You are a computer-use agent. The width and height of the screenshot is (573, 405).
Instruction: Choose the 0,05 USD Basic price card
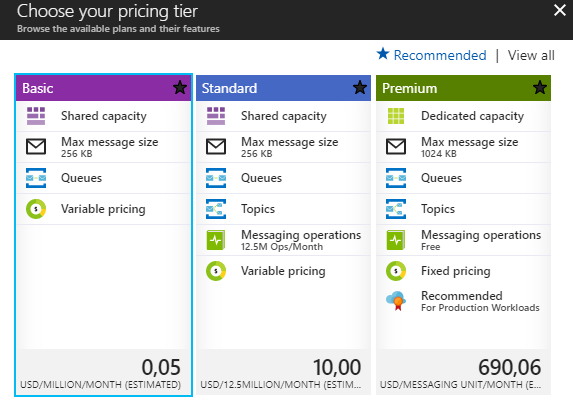pyautogui.click(x=104, y=372)
